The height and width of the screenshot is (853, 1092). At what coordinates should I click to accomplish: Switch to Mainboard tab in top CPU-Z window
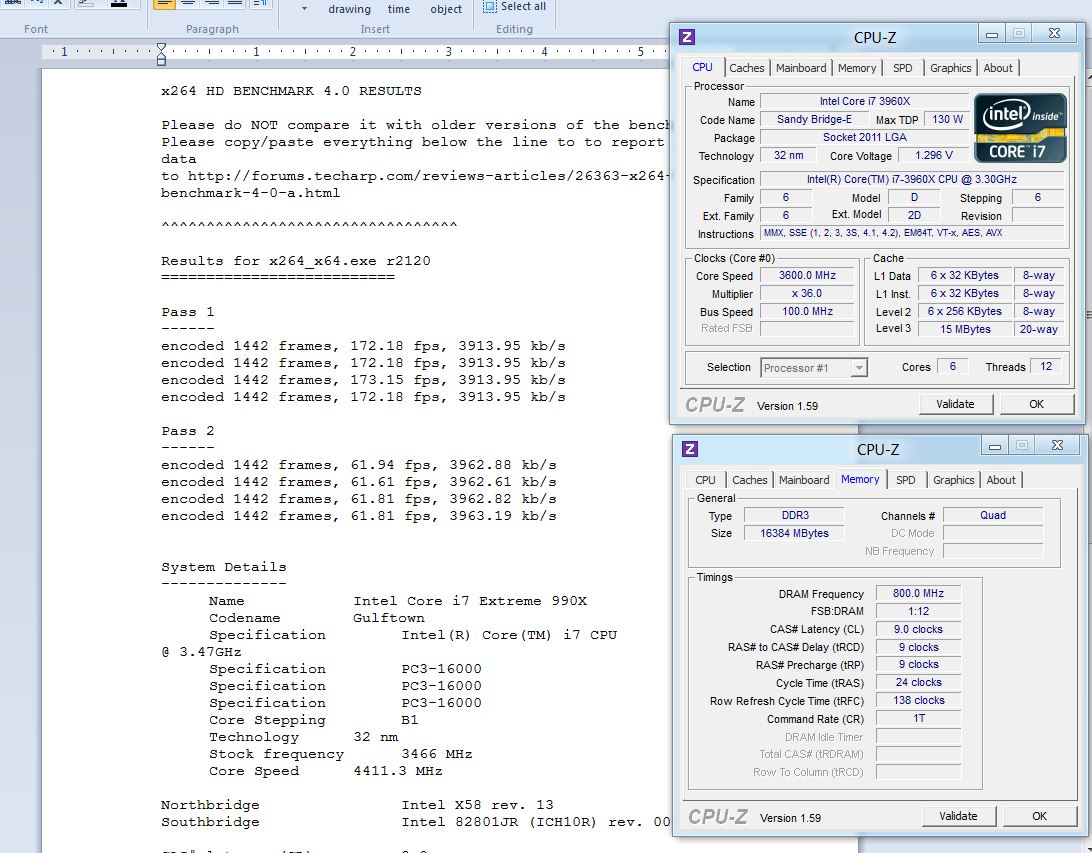tap(801, 68)
